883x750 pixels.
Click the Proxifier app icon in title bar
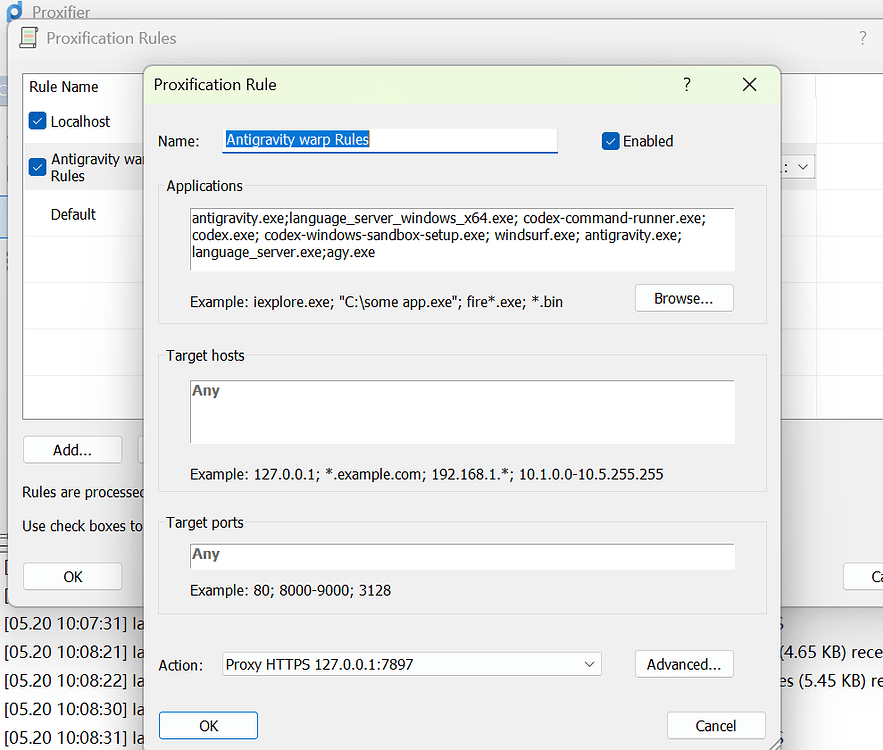pos(15,11)
